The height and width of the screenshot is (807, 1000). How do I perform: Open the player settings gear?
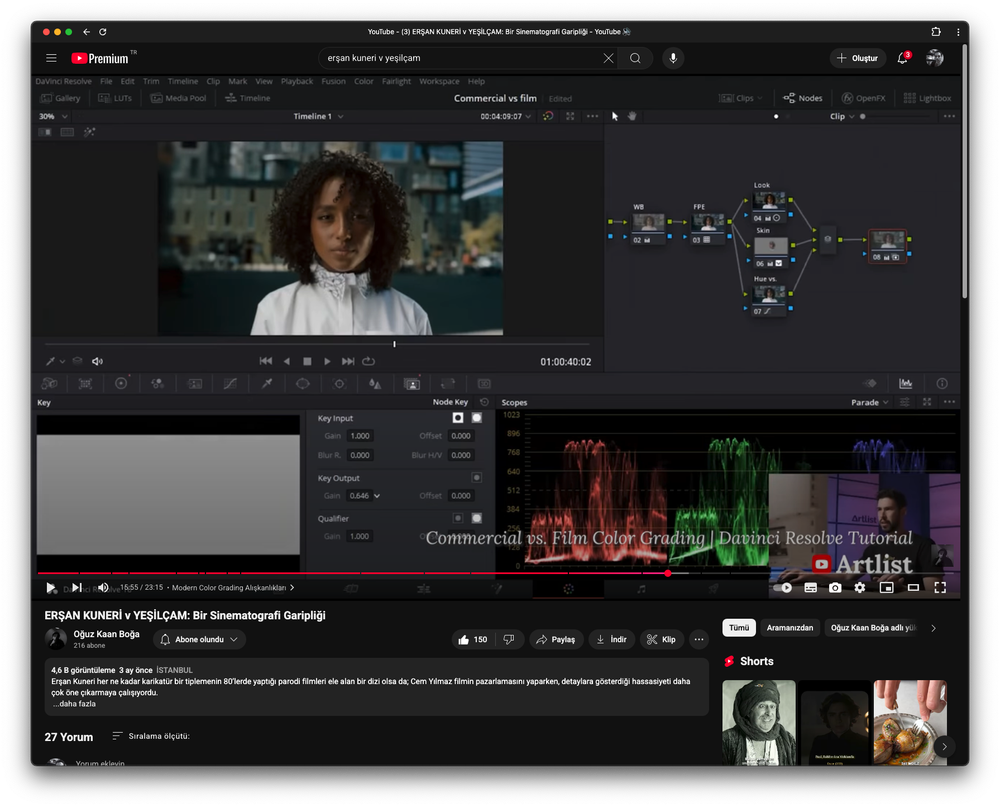[x=860, y=588]
